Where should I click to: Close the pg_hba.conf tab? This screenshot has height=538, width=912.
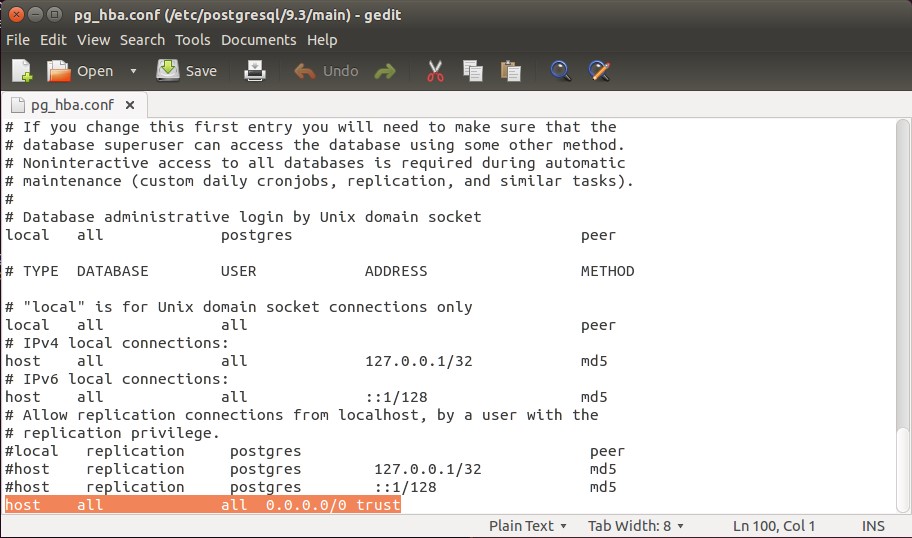coord(130,105)
